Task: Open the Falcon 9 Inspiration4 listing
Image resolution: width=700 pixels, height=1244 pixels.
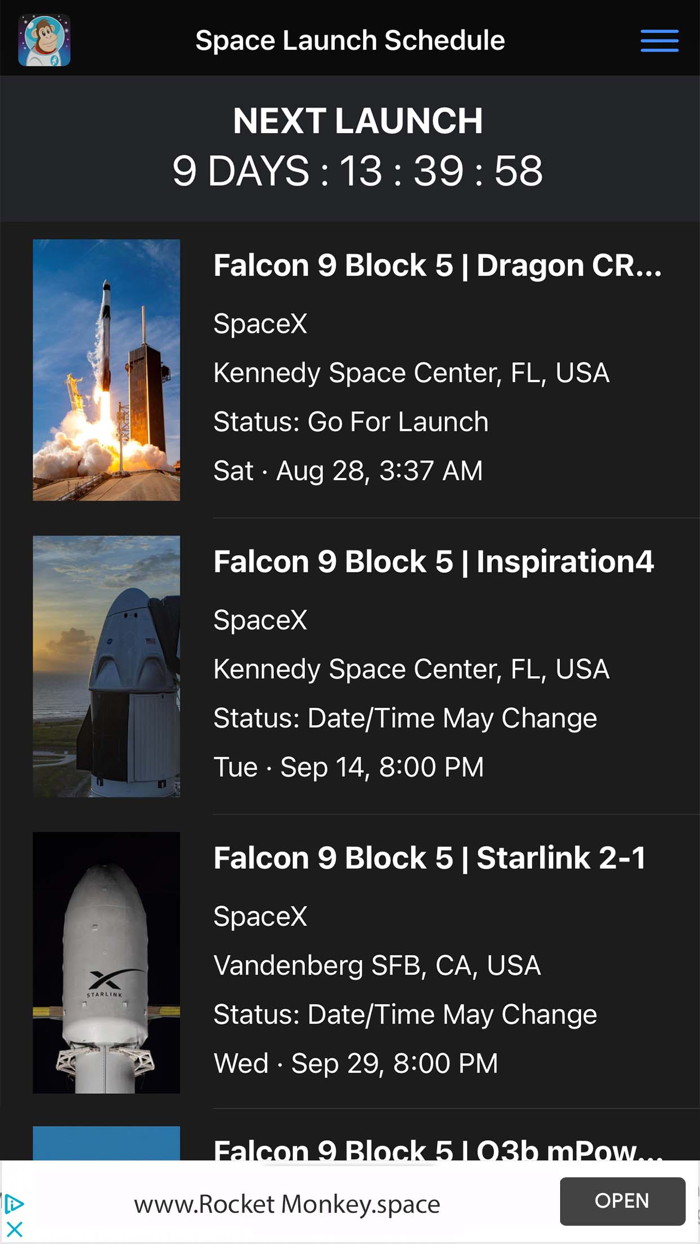Action: tap(433, 561)
